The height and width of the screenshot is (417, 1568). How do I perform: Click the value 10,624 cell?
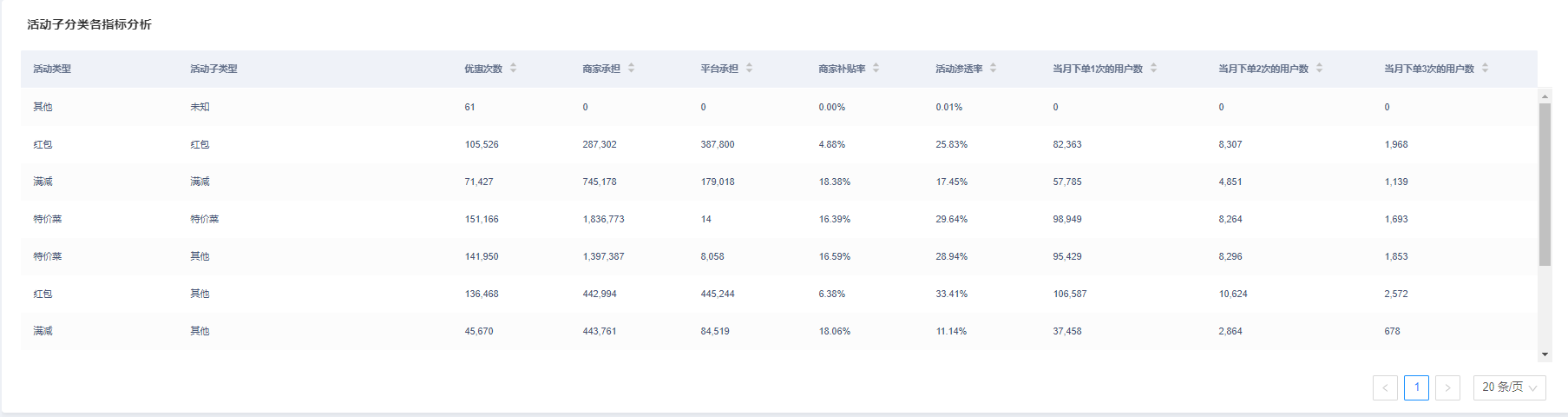(1233, 294)
